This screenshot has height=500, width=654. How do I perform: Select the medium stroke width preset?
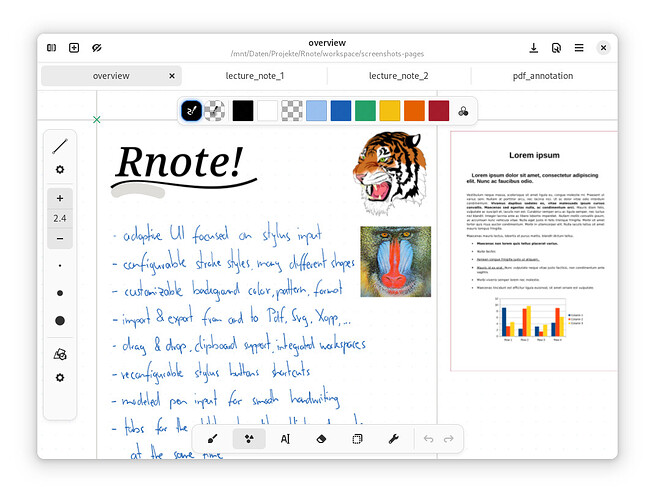pos(60,293)
